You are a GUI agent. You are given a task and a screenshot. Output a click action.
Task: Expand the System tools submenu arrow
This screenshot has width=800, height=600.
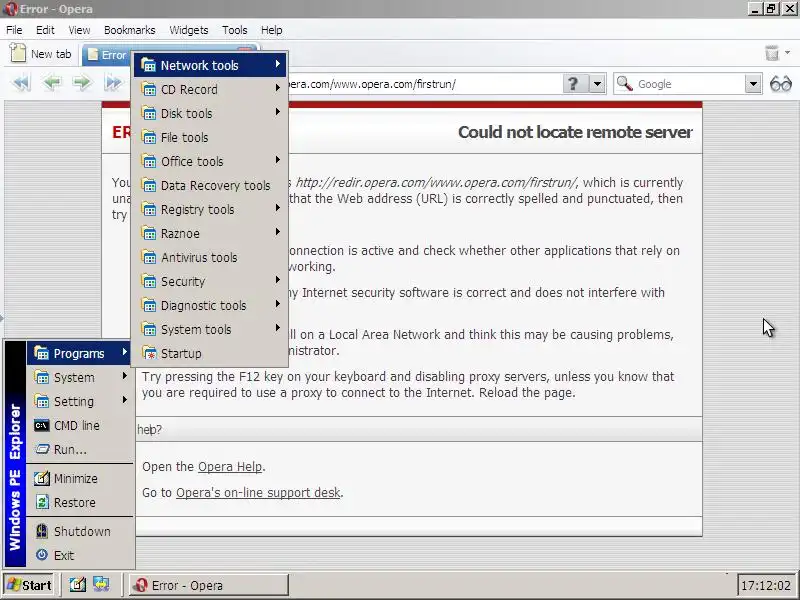coord(278,328)
